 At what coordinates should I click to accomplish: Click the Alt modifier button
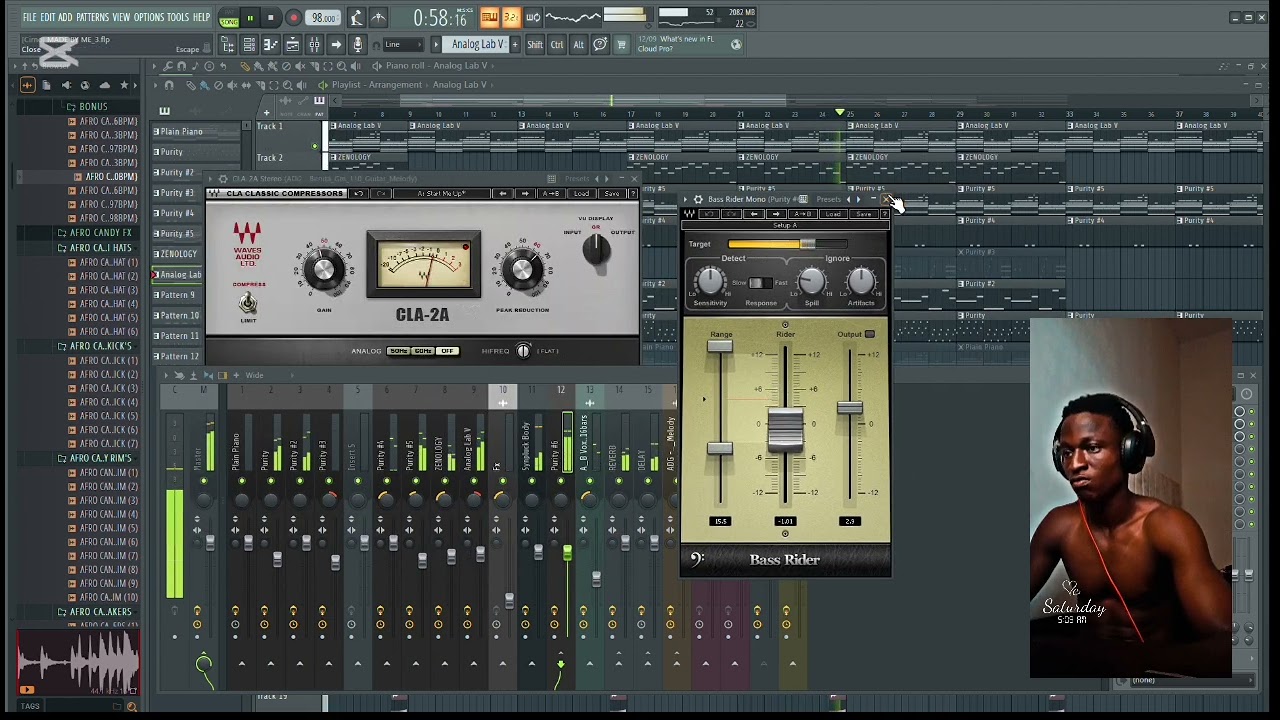point(578,44)
